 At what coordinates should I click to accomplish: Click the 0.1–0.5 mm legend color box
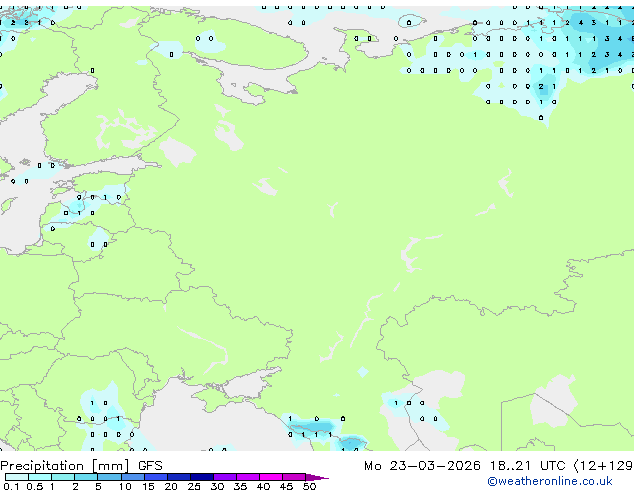[17, 477]
